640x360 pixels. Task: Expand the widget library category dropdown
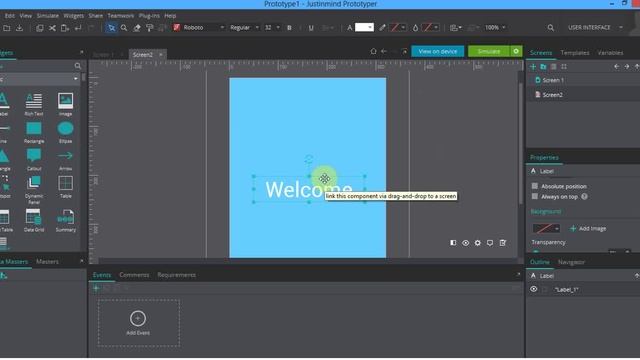point(39,79)
